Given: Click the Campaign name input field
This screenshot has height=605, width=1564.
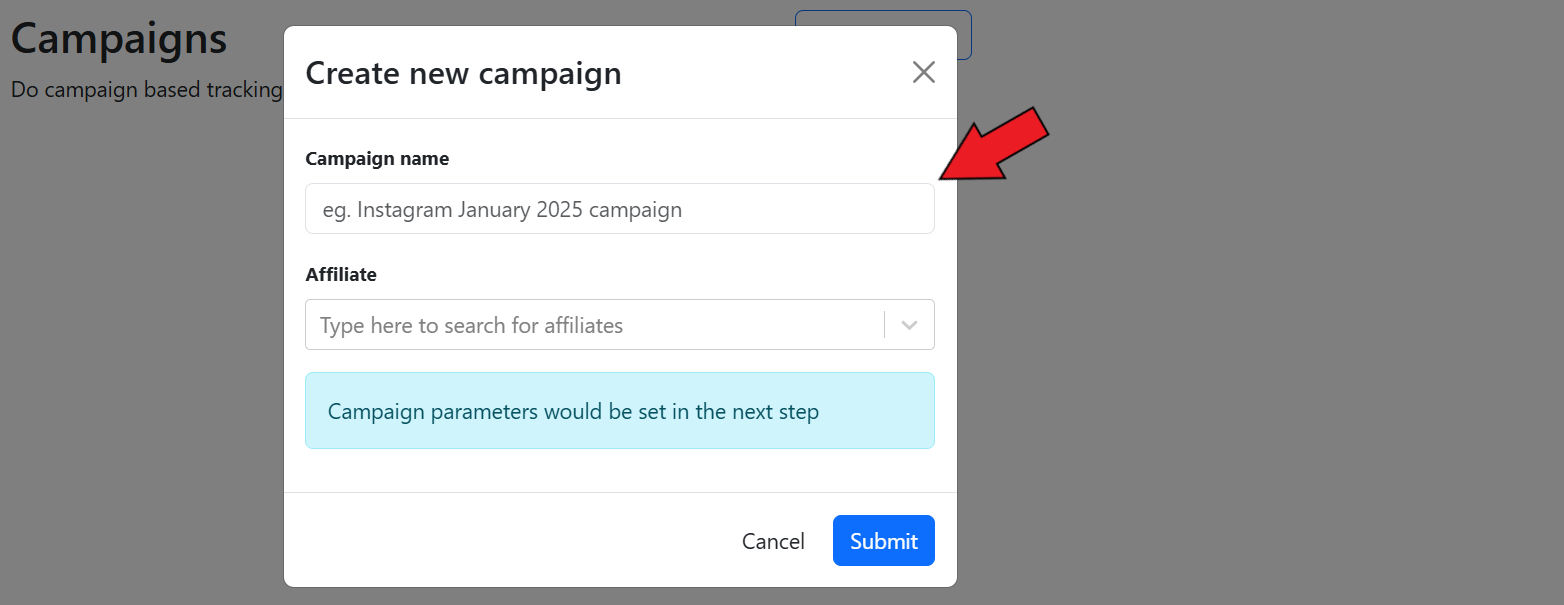Looking at the screenshot, I should 619,209.
